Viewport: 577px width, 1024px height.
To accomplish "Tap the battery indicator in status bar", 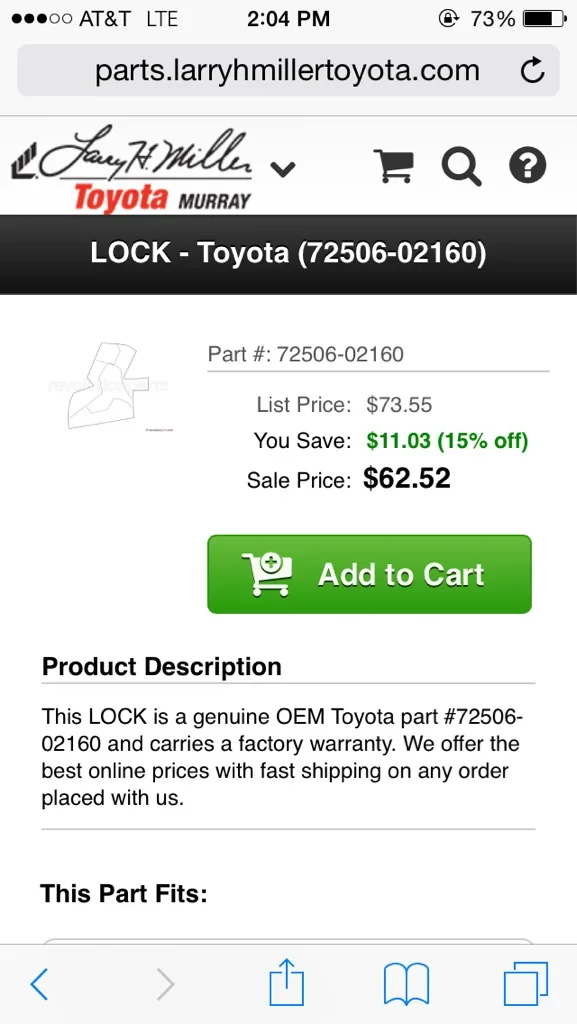I will click(x=545, y=19).
